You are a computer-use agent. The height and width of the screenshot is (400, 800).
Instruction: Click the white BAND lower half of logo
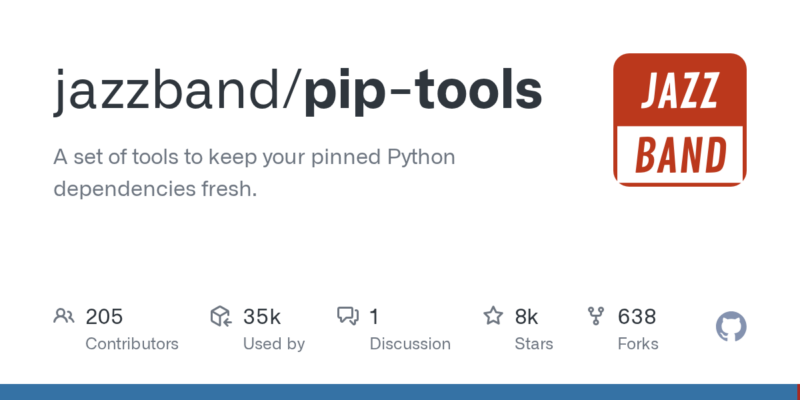(679, 154)
